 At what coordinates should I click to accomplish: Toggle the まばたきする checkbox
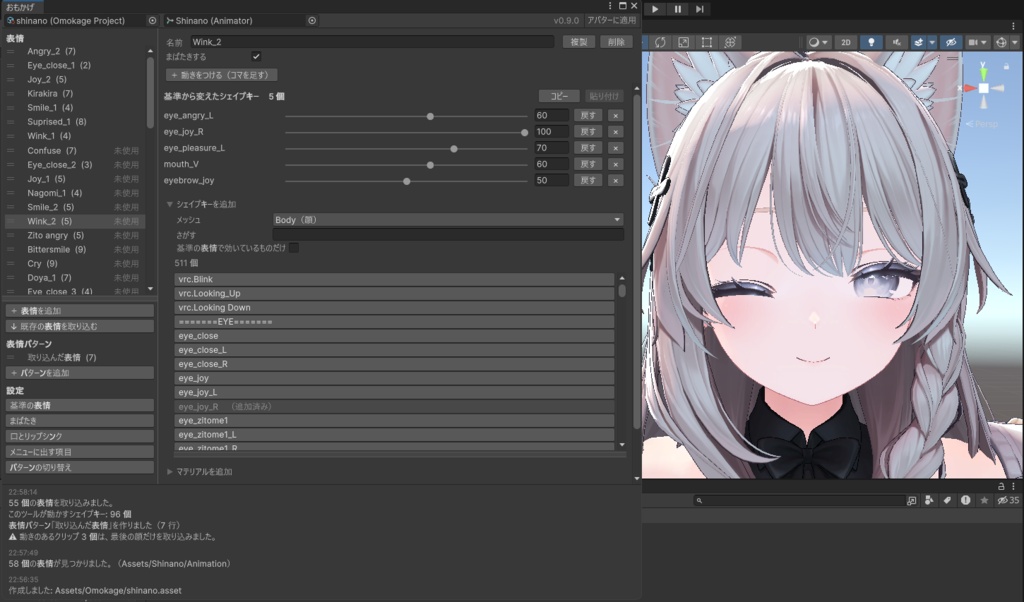point(256,57)
